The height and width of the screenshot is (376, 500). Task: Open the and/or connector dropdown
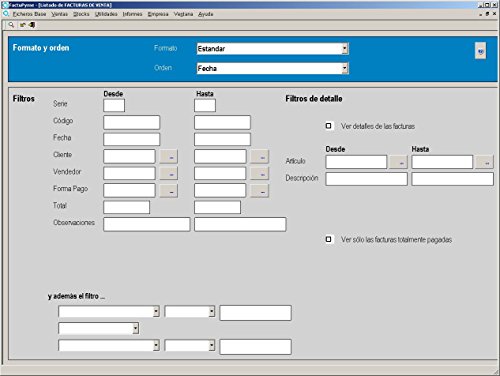click(x=135, y=328)
